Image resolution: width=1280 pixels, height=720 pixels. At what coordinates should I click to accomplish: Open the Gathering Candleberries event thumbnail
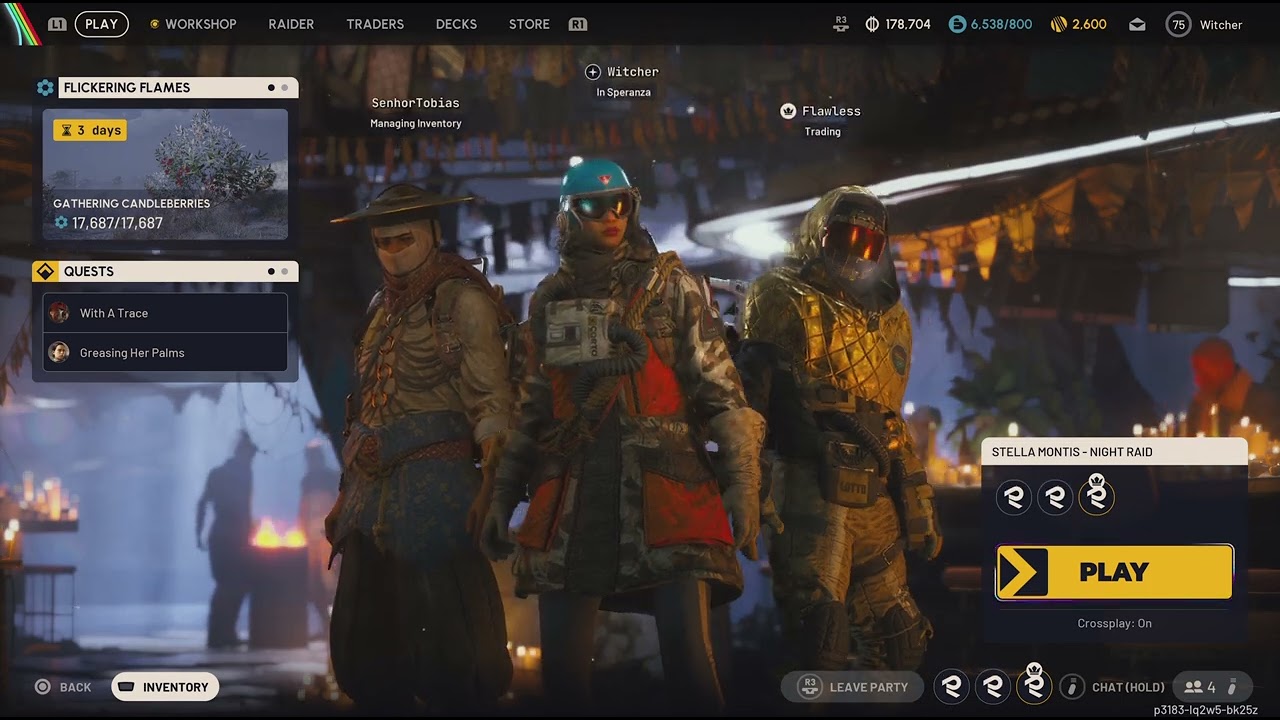165,175
